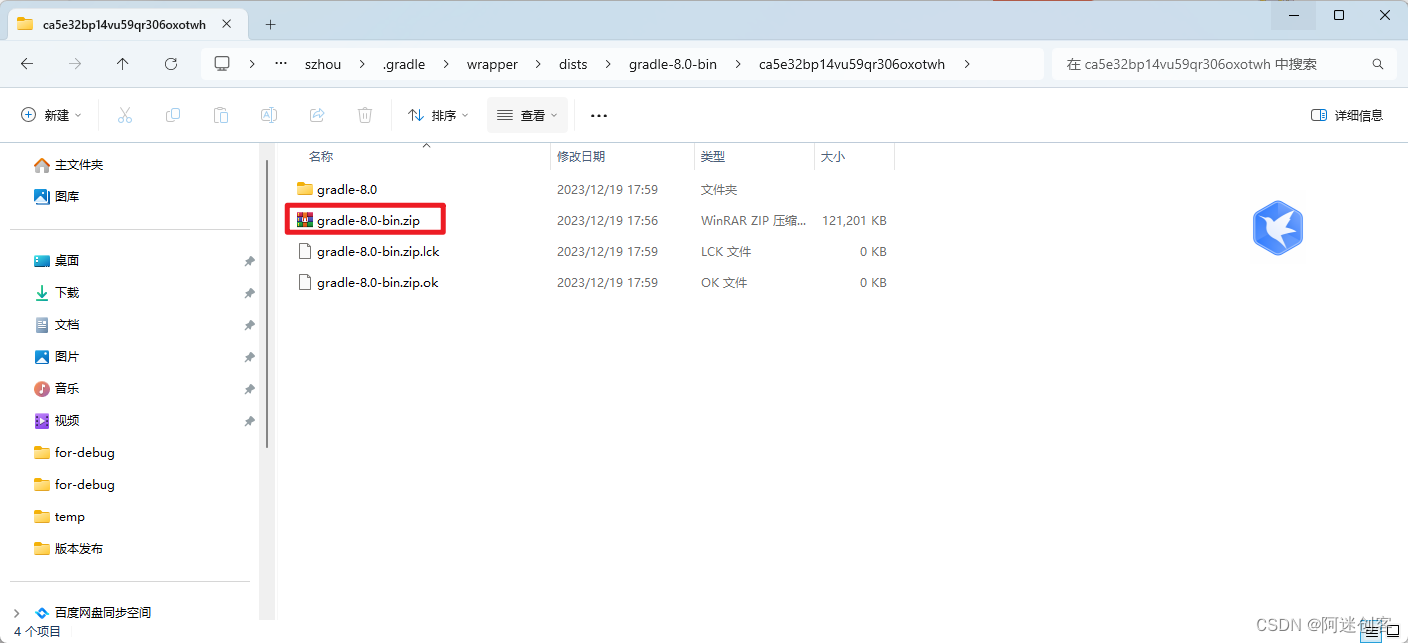
Task: Open the 新建 dropdown
Action: click(51, 114)
